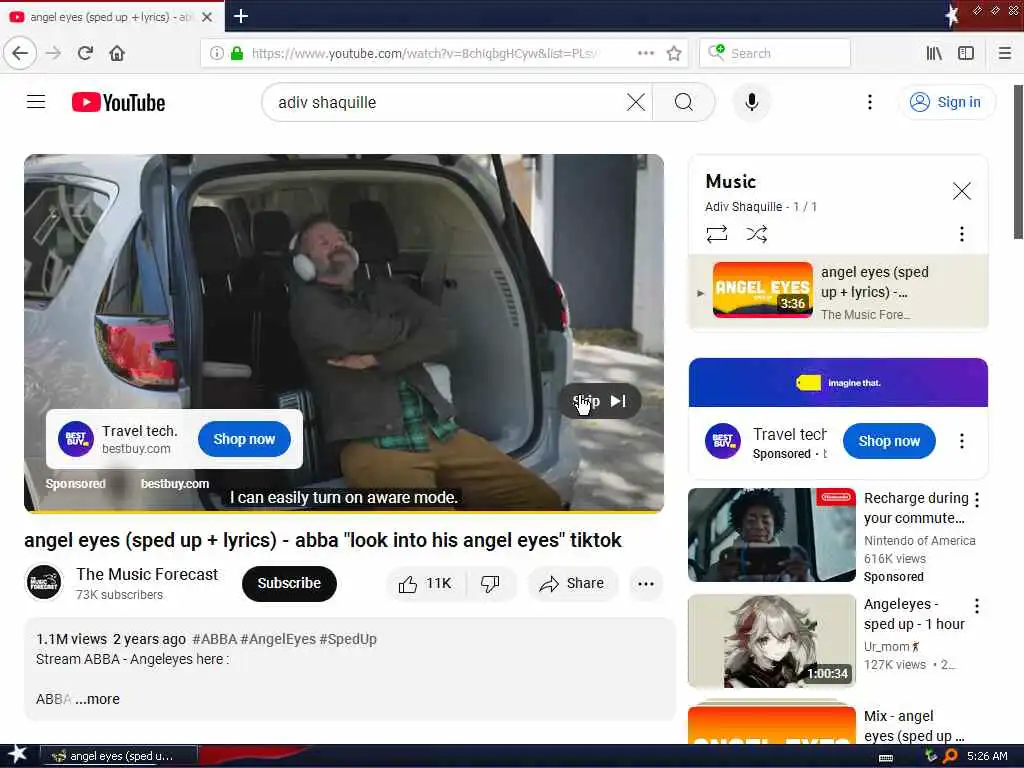The height and width of the screenshot is (768, 1024).
Task: Select angel eyes taskbar window button
Action: point(118,756)
